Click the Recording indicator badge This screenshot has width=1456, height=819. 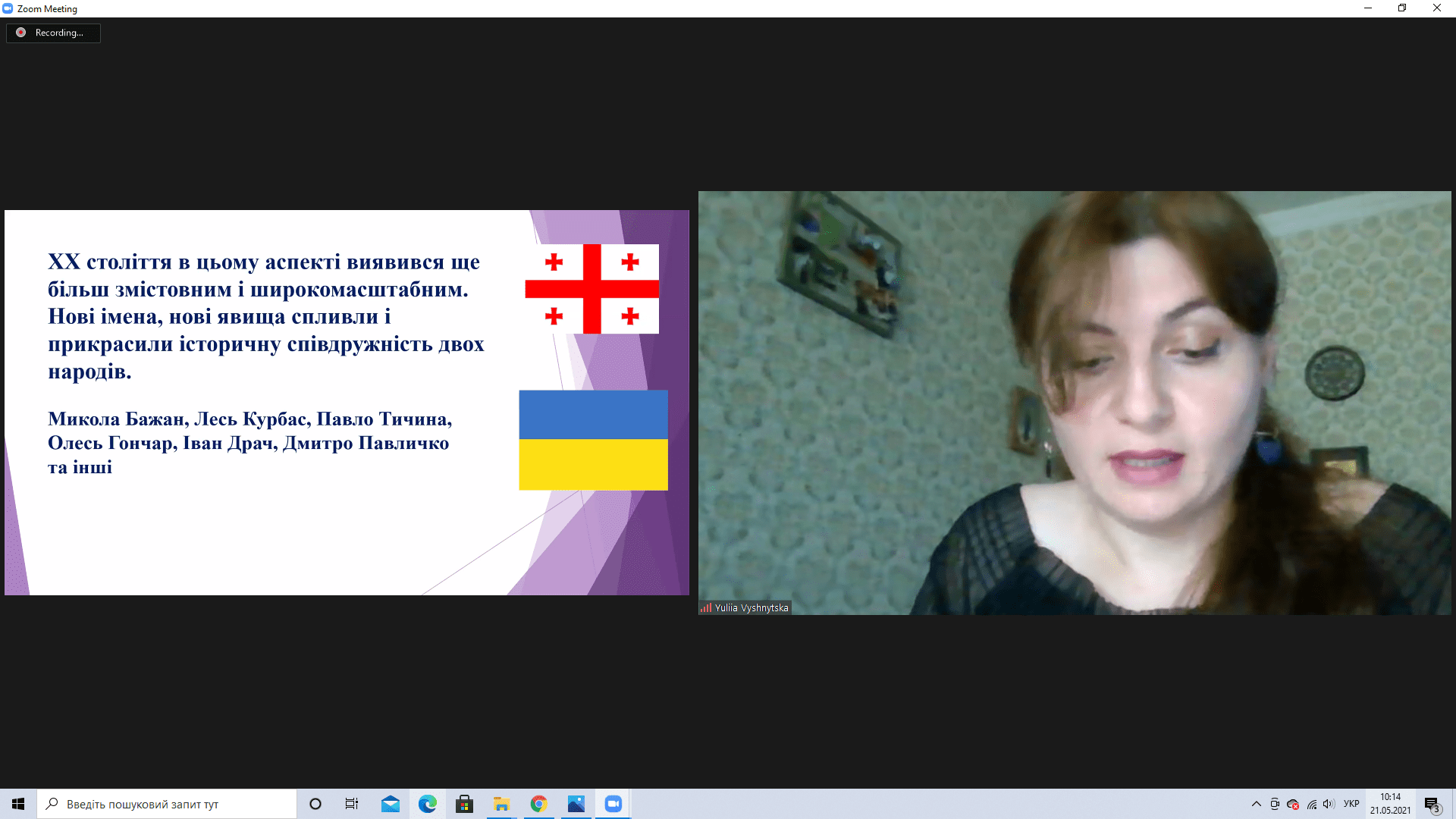click(53, 33)
